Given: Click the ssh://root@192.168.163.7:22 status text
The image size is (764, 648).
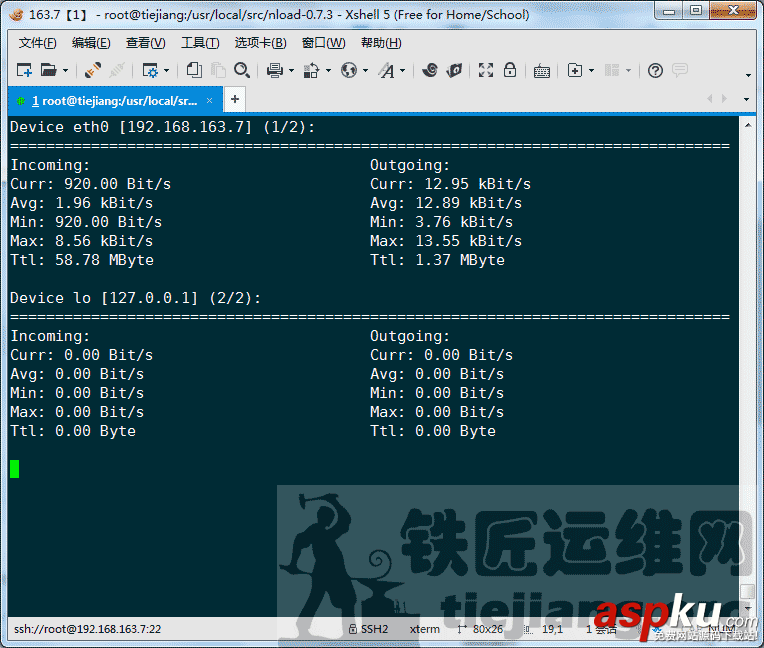Looking at the screenshot, I should point(87,629).
